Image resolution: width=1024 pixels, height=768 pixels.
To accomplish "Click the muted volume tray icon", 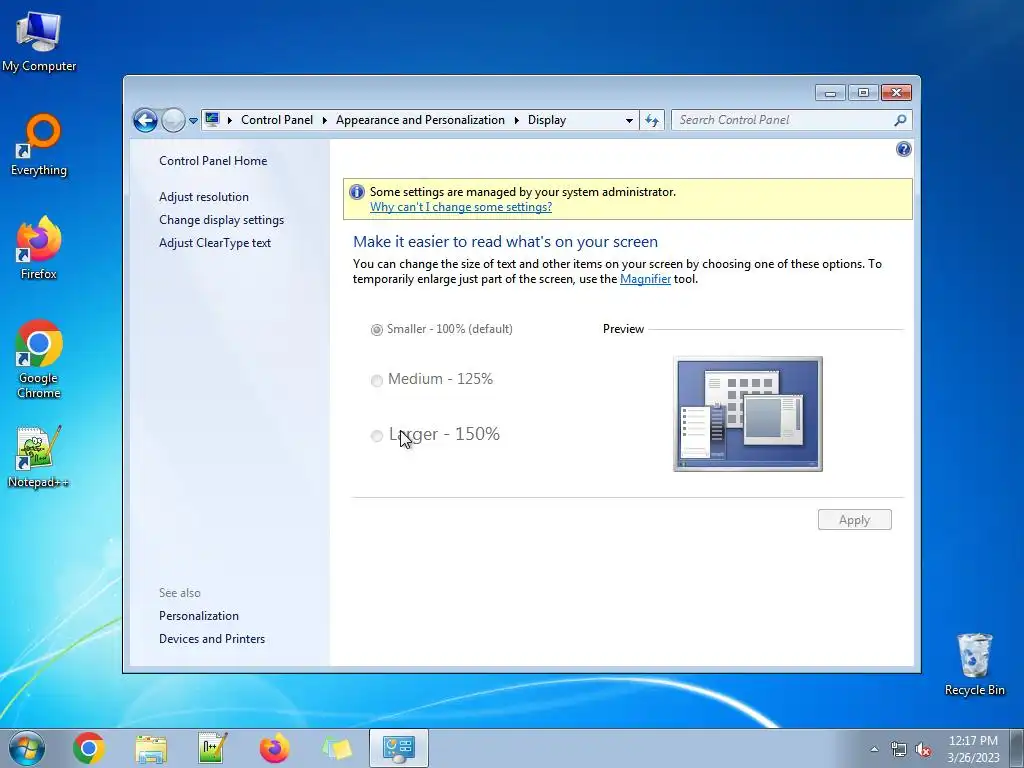I will click(923, 749).
